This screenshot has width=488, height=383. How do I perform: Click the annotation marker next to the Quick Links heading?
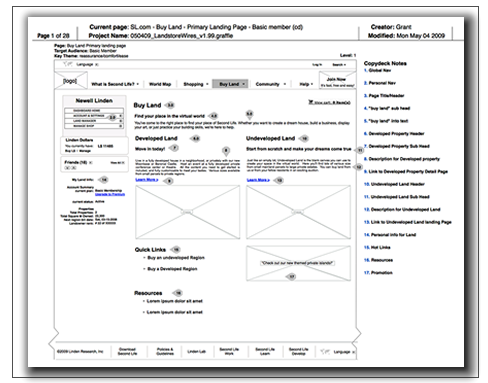coord(176,249)
